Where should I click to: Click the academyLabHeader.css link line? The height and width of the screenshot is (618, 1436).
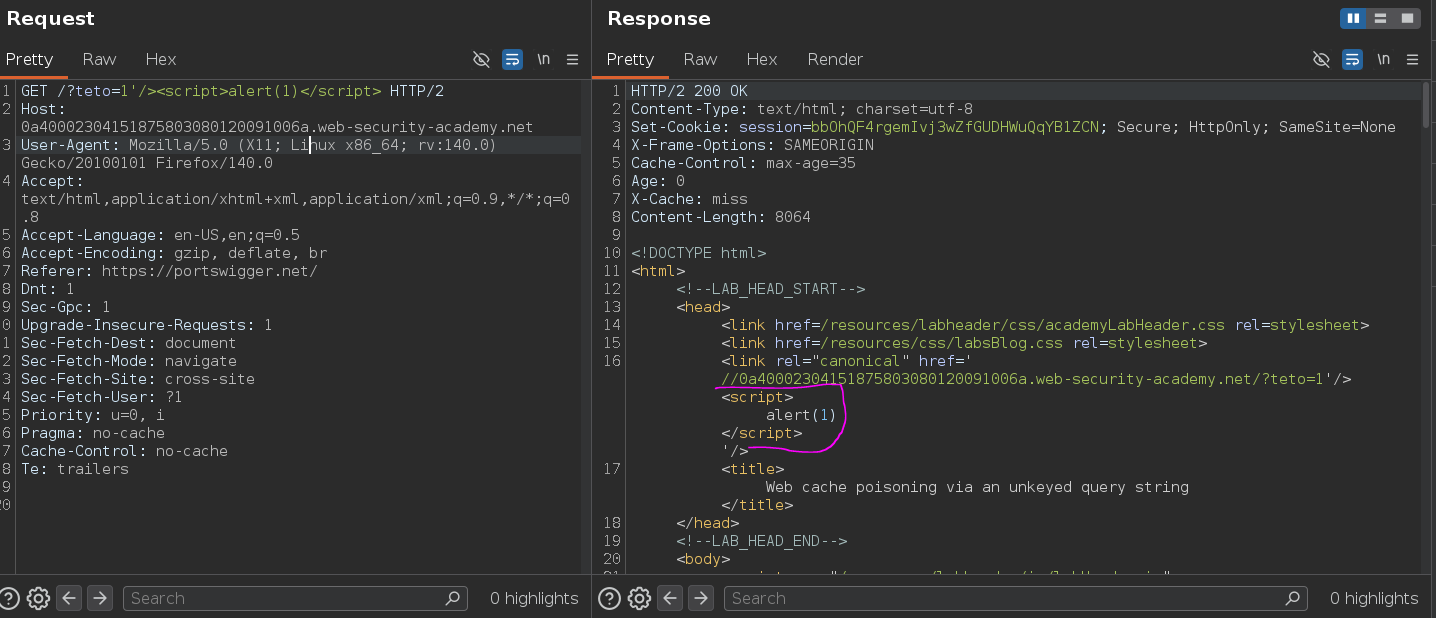pyautogui.click(x=1045, y=325)
